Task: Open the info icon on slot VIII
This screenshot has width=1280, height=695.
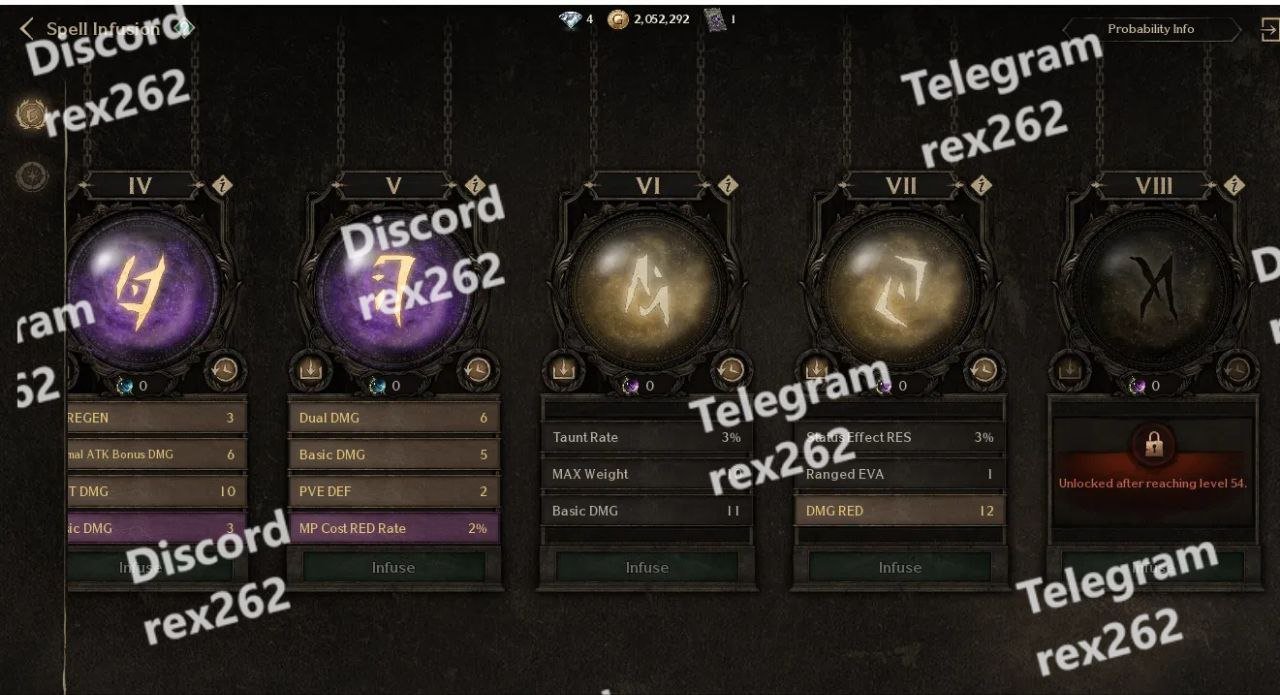Action: pyautogui.click(x=1234, y=186)
